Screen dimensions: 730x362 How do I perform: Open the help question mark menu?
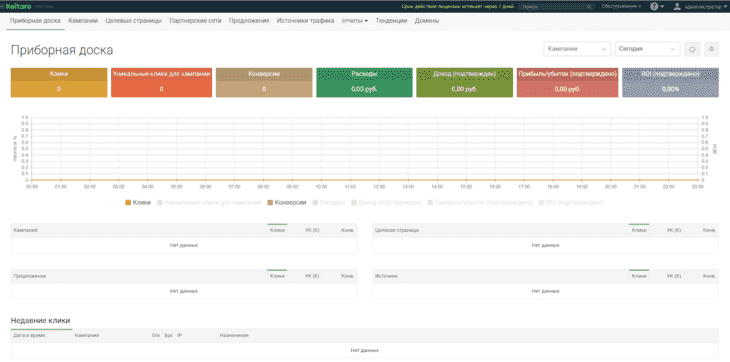(654, 7)
